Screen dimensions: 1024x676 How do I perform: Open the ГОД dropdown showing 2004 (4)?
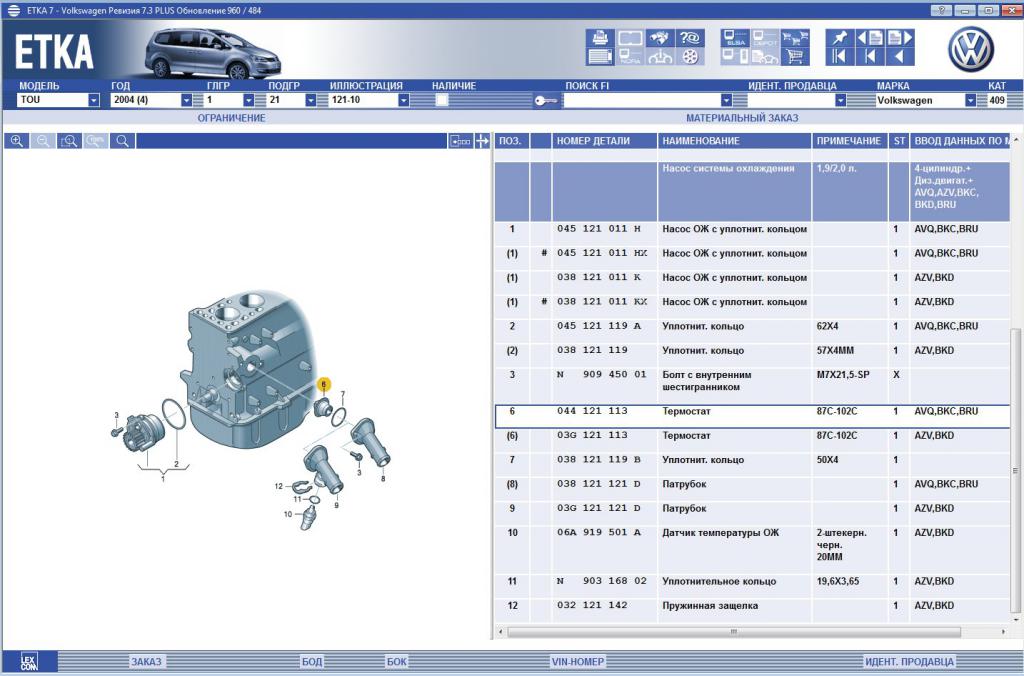151,100
